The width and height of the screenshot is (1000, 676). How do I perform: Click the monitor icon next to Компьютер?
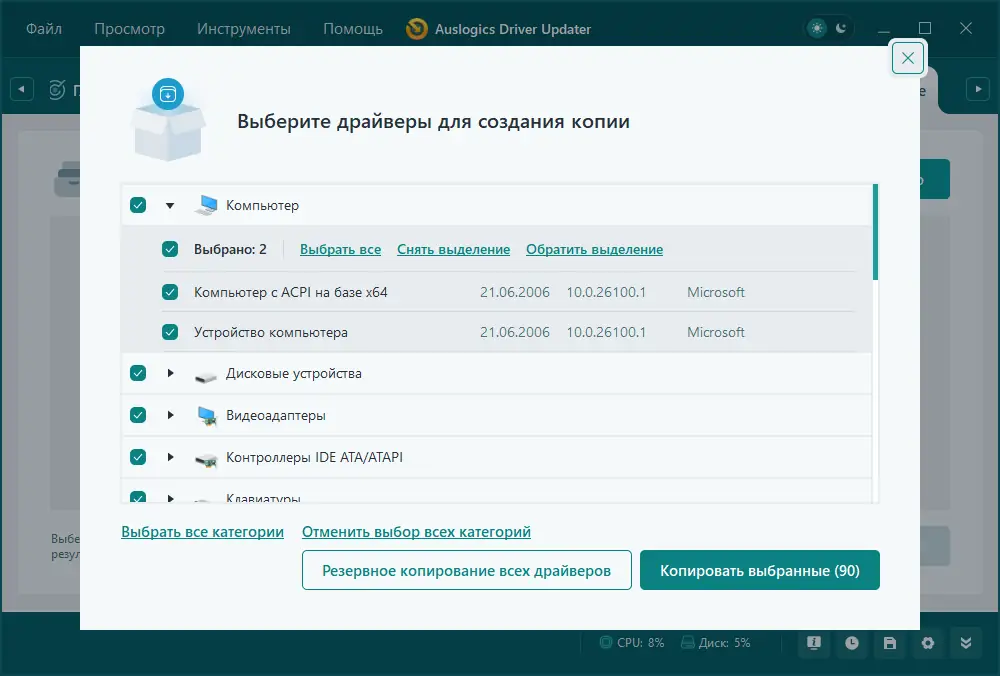[x=208, y=204]
